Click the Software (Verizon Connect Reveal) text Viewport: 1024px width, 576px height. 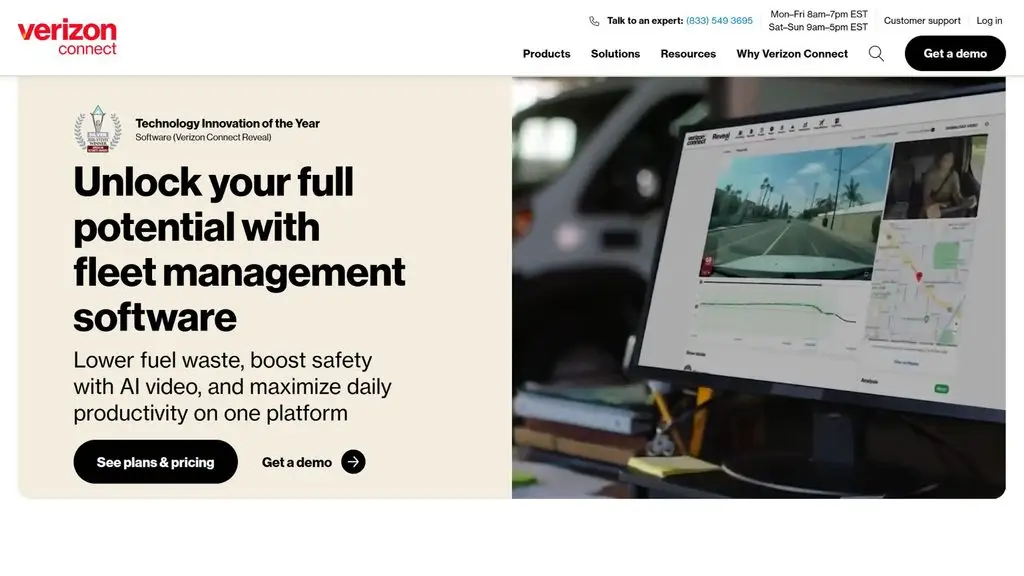pos(203,137)
